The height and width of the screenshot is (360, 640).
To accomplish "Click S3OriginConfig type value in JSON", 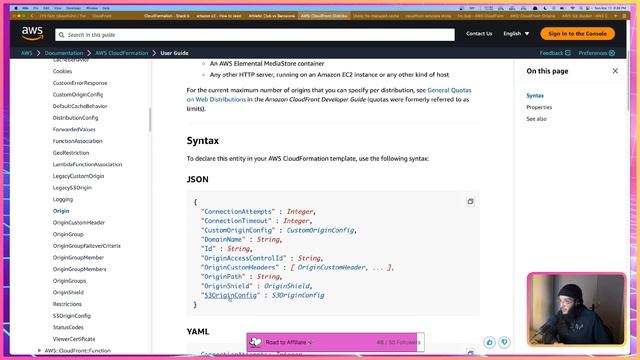I will tap(298, 295).
